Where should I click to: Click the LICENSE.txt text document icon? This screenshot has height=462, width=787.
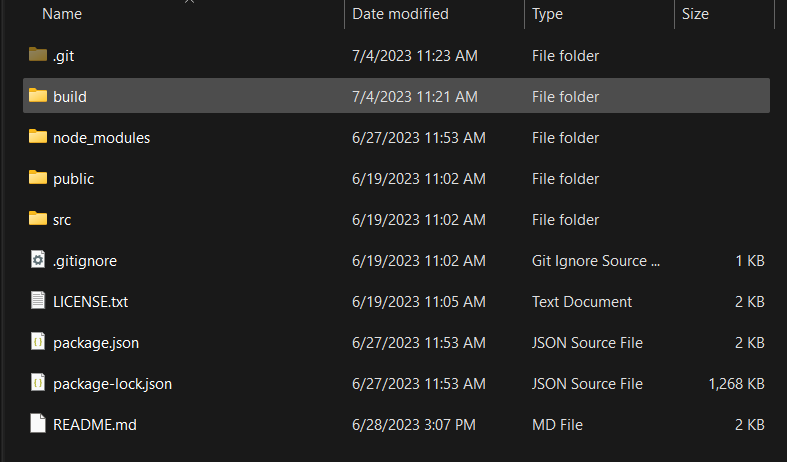point(38,301)
